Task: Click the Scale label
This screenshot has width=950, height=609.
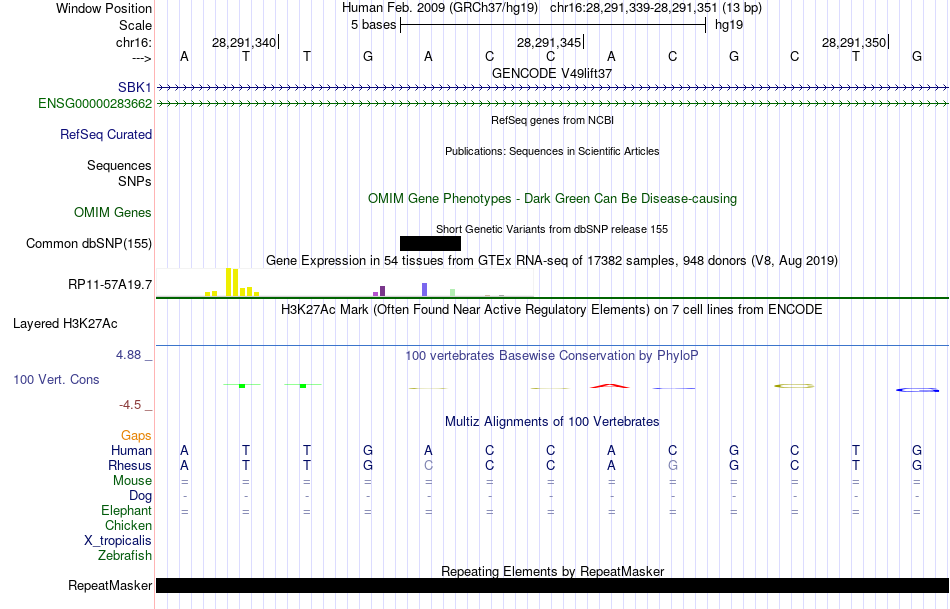Action: pyautogui.click(x=136, y=25)
